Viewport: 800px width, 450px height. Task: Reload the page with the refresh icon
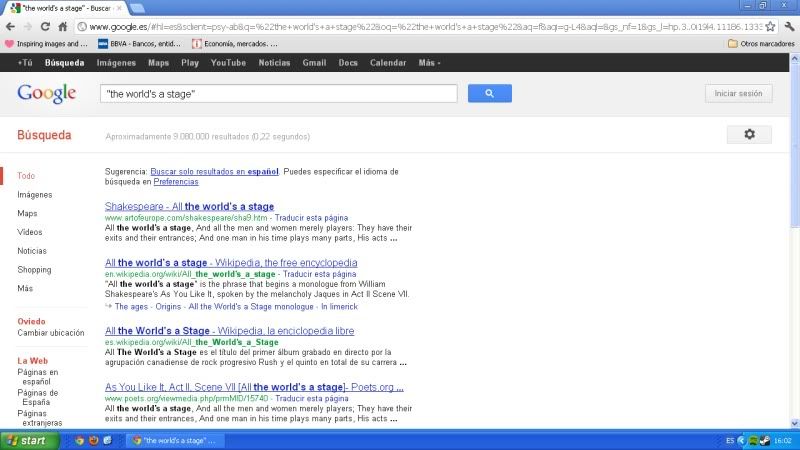45,27
